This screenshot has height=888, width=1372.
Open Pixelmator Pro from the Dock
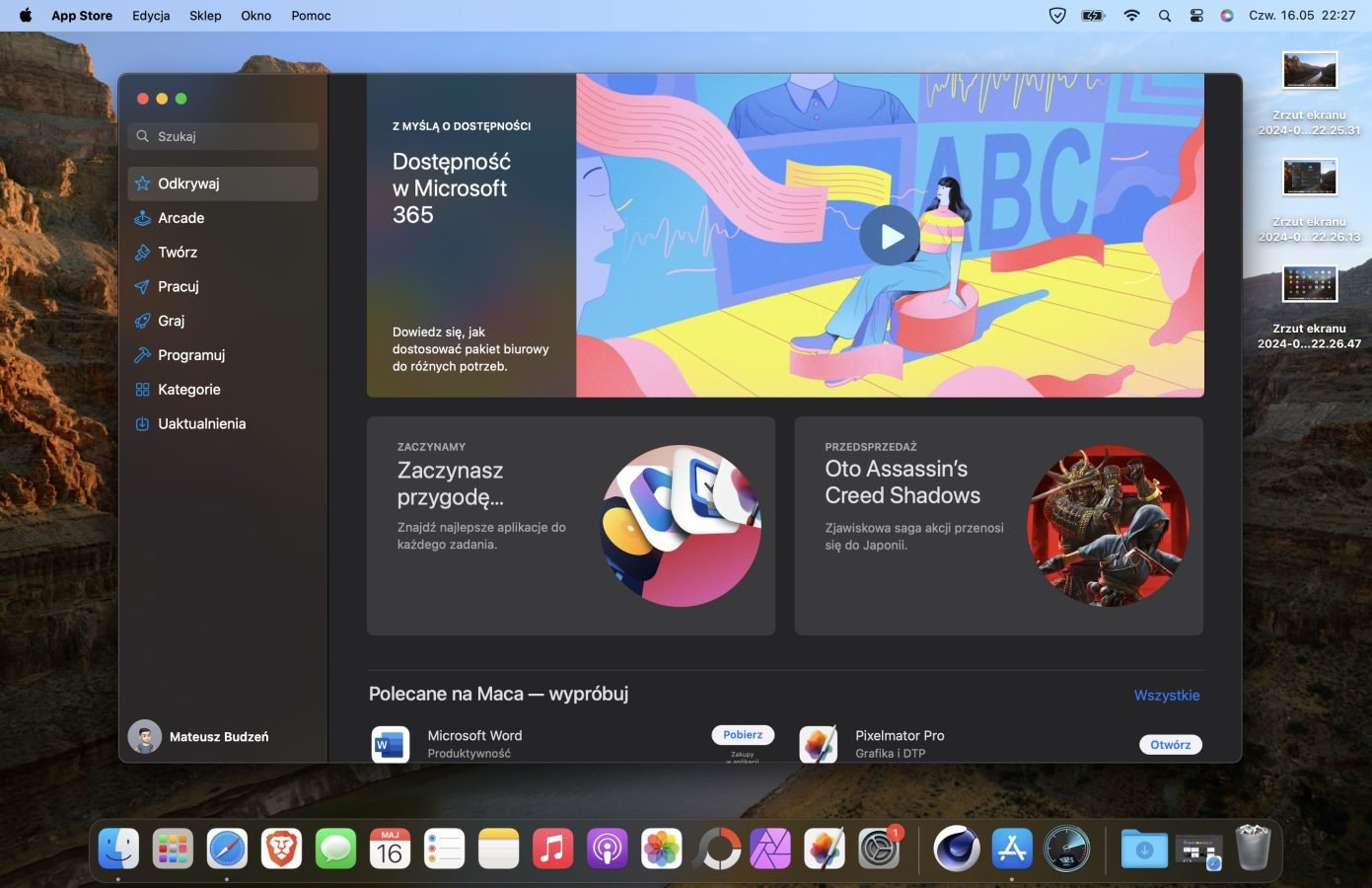825,849
